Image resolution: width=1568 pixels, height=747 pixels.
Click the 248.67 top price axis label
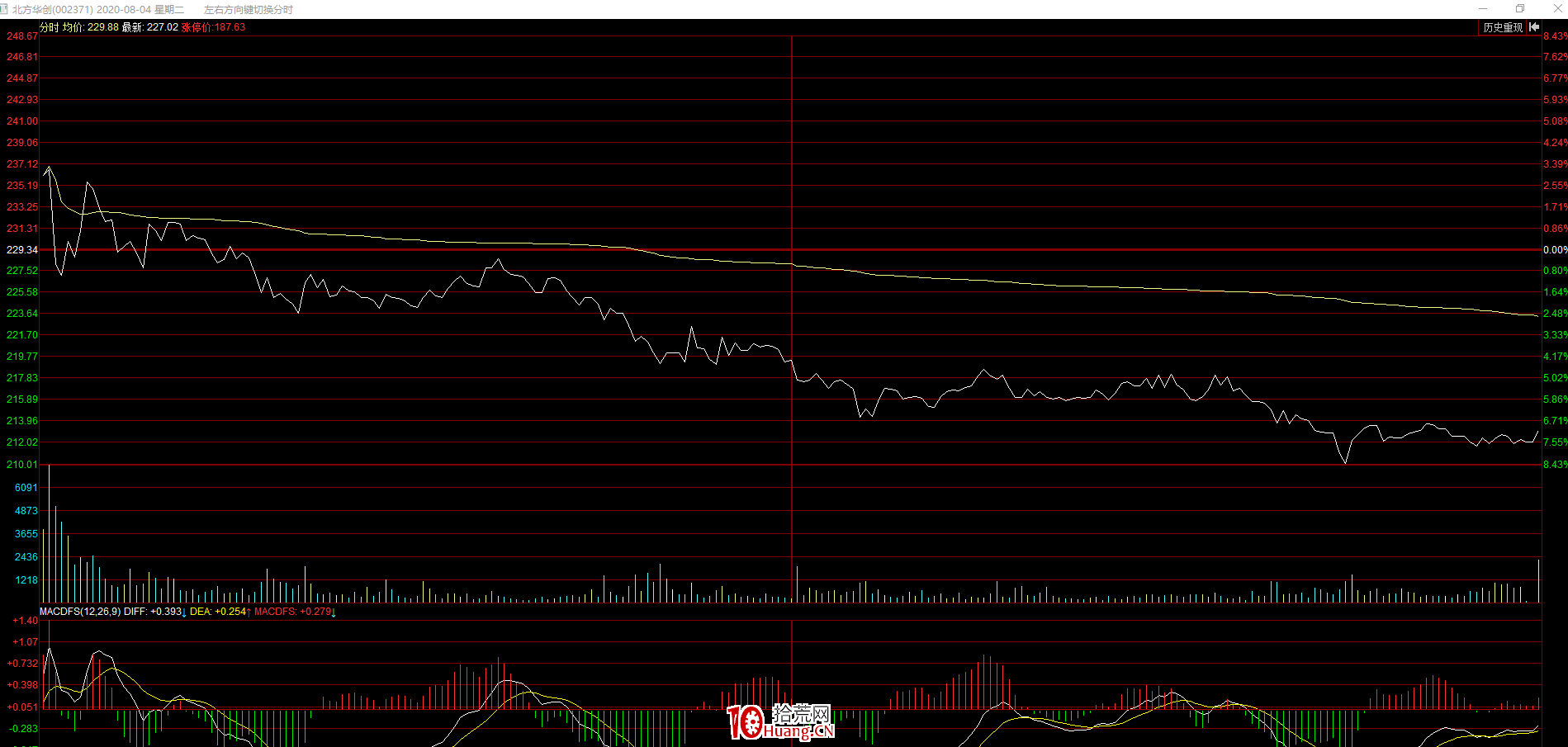pyautogui.click(x=22, y=36)
